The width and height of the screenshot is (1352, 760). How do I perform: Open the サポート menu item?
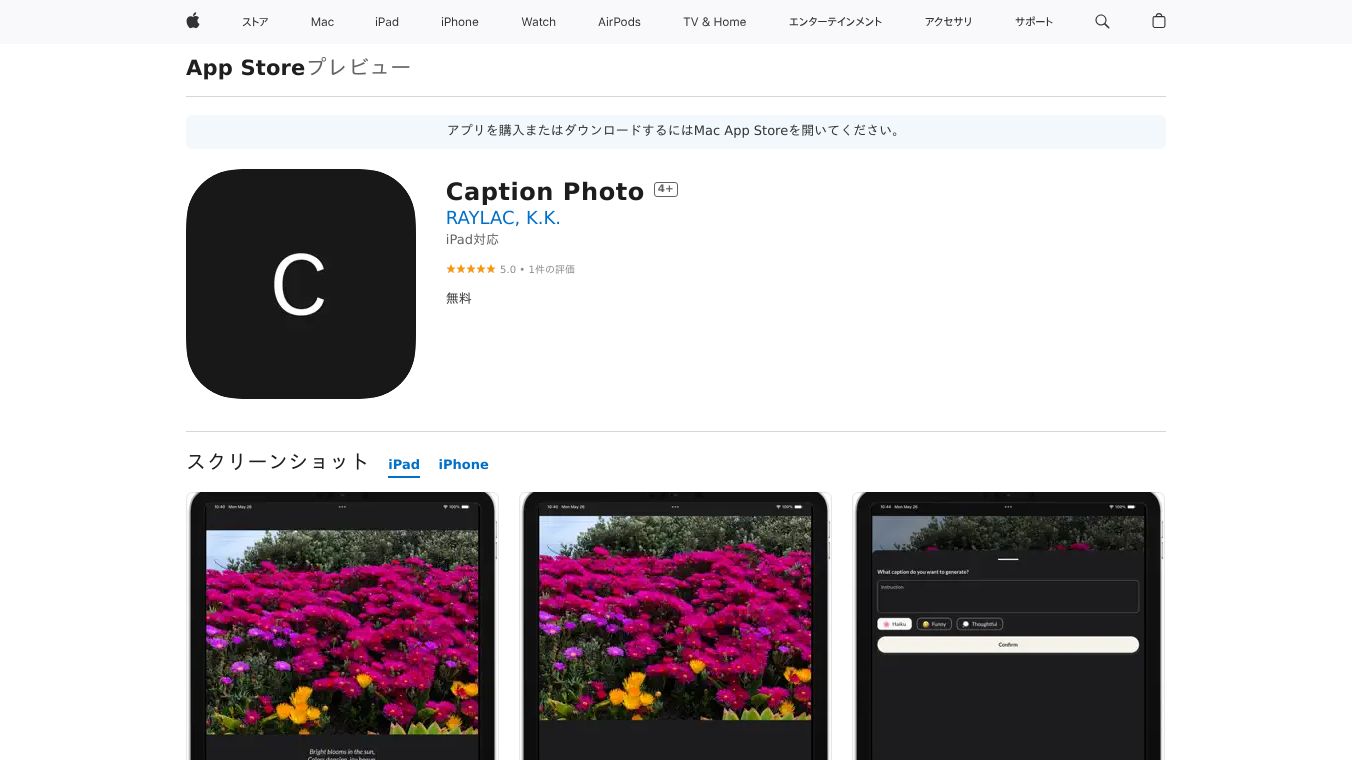click(1034, 22)
